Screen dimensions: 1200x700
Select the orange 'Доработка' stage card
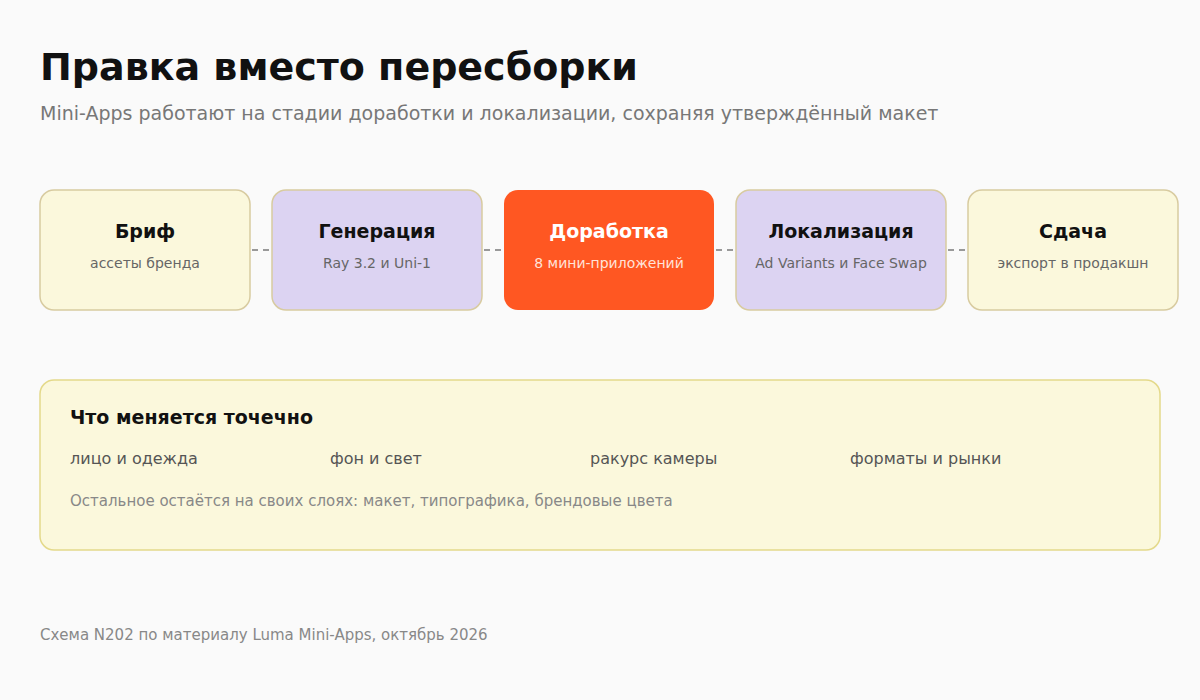click(x=609, y=250)
